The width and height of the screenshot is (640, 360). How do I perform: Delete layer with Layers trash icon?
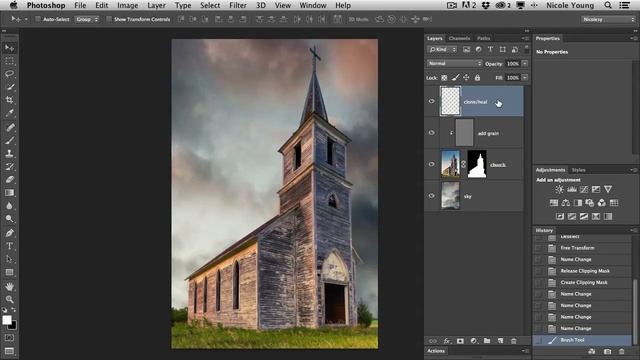tap(514, 341)
